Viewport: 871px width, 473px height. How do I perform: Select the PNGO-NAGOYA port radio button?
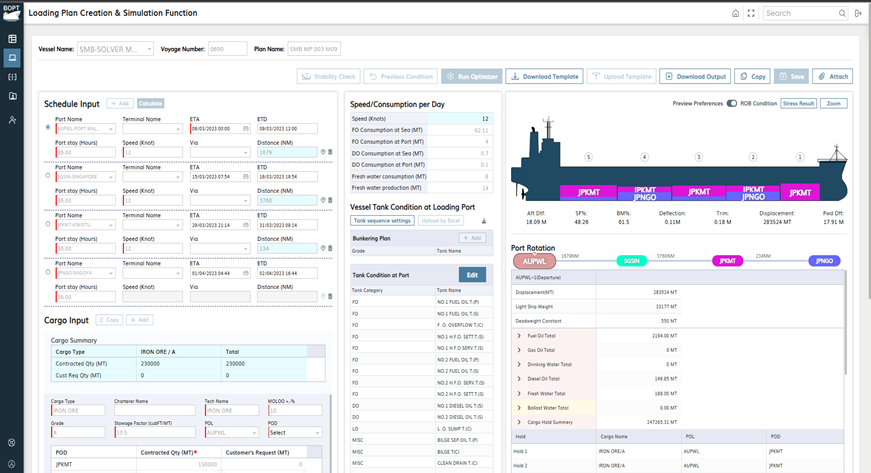(49, 272)
